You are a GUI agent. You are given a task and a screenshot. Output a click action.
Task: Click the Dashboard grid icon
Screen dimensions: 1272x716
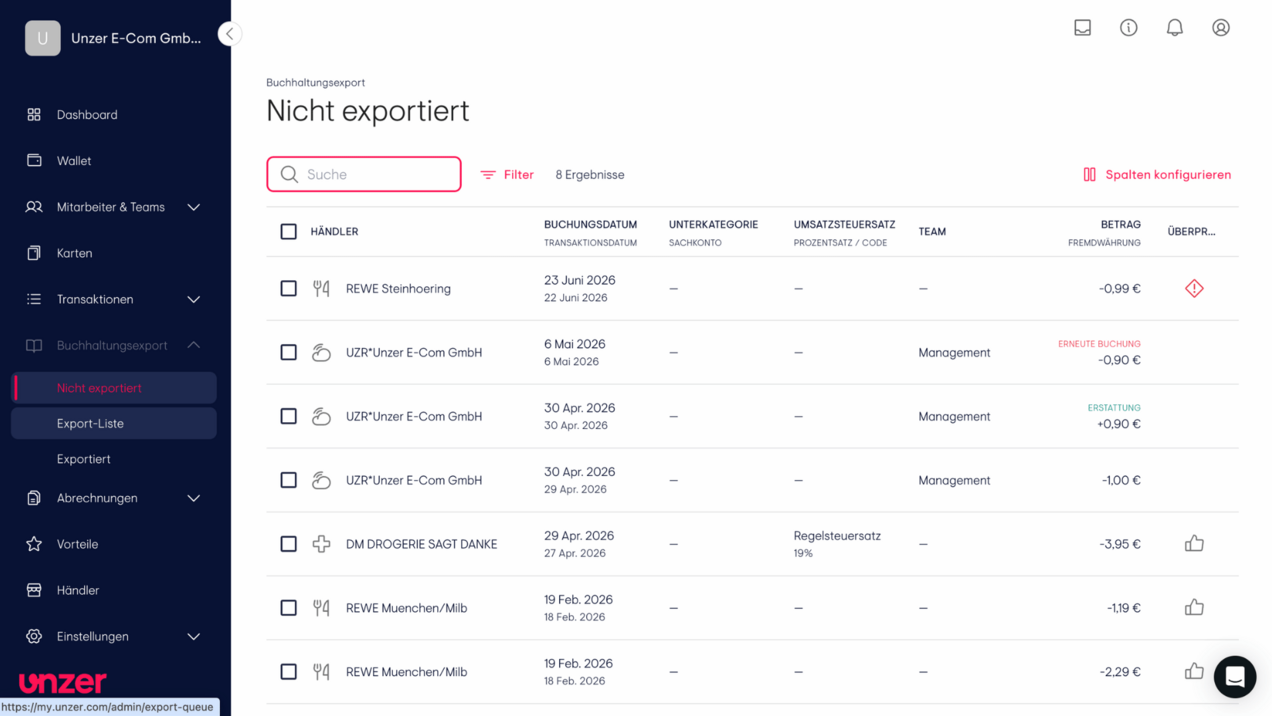(34, 115)
